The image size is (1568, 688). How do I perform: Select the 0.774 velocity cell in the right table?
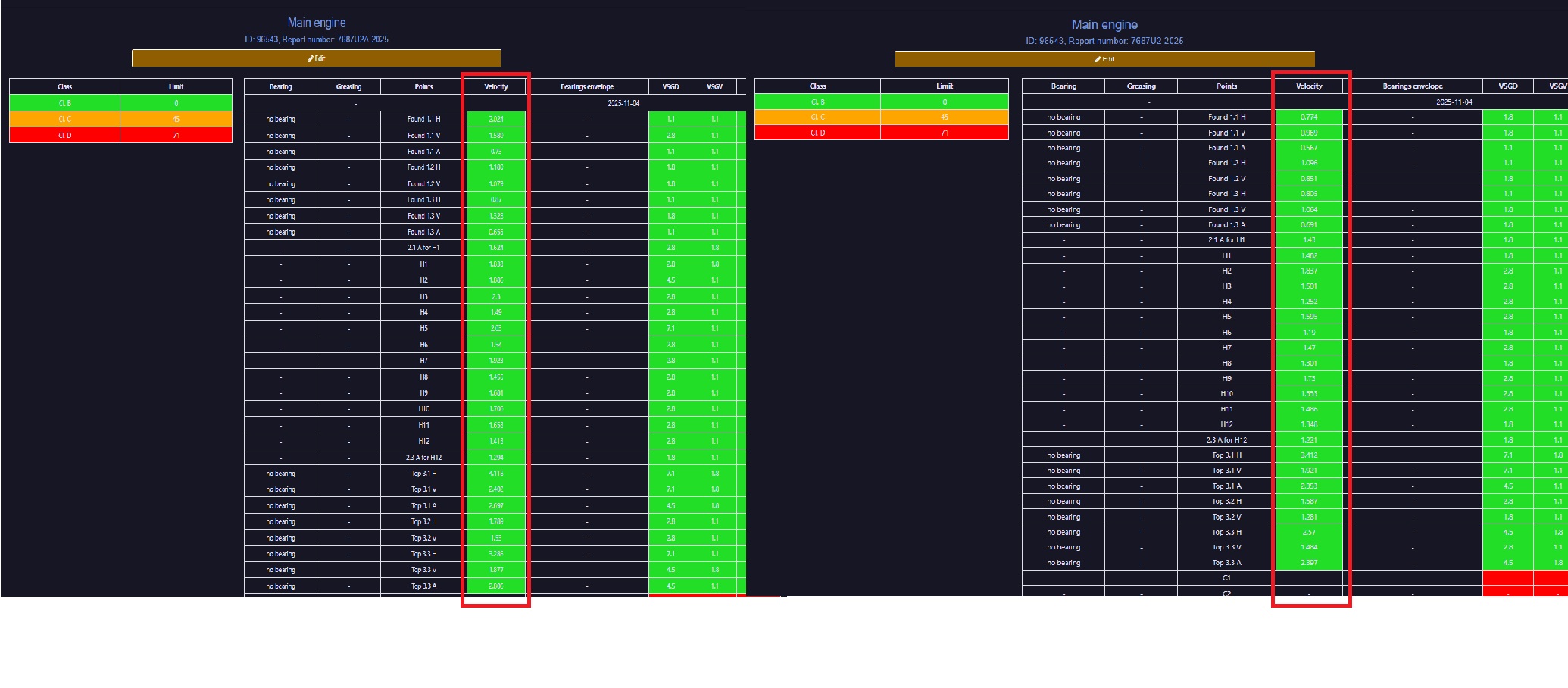[x=1309, y=117]
